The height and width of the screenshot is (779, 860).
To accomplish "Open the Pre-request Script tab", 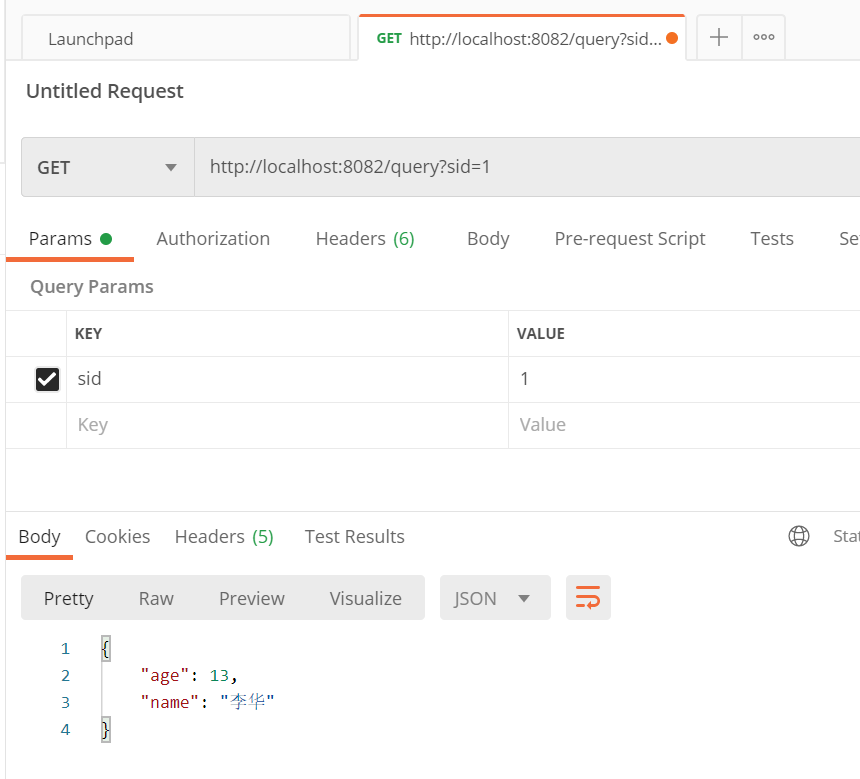I will 630,238.
